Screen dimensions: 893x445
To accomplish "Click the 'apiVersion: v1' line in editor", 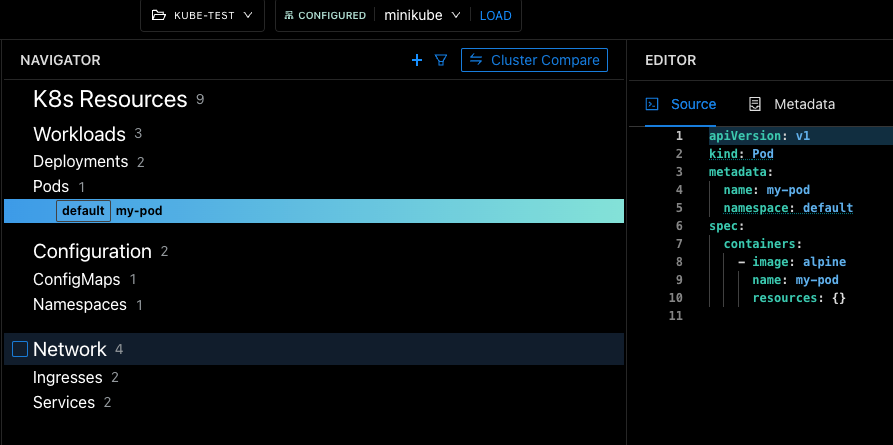I will [759, 136].
